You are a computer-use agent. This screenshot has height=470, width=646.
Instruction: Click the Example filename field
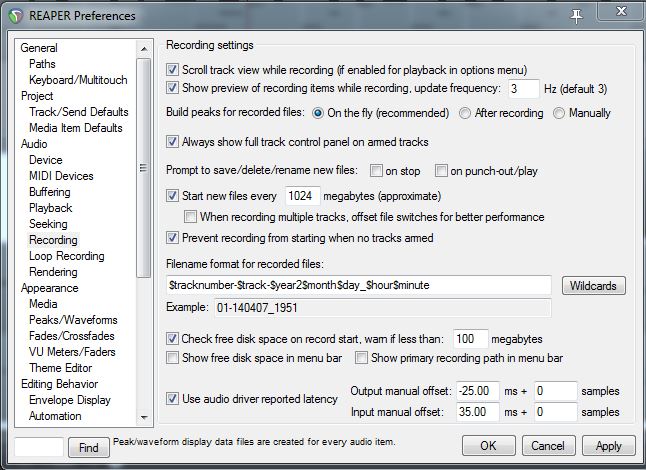tap(383, 308)
